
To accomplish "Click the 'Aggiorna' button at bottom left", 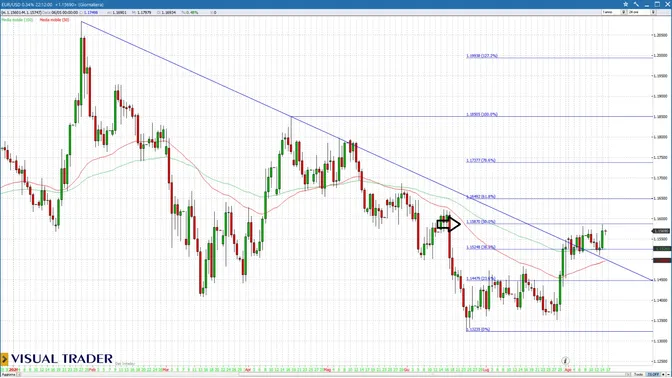I will [x=9, y=375].
